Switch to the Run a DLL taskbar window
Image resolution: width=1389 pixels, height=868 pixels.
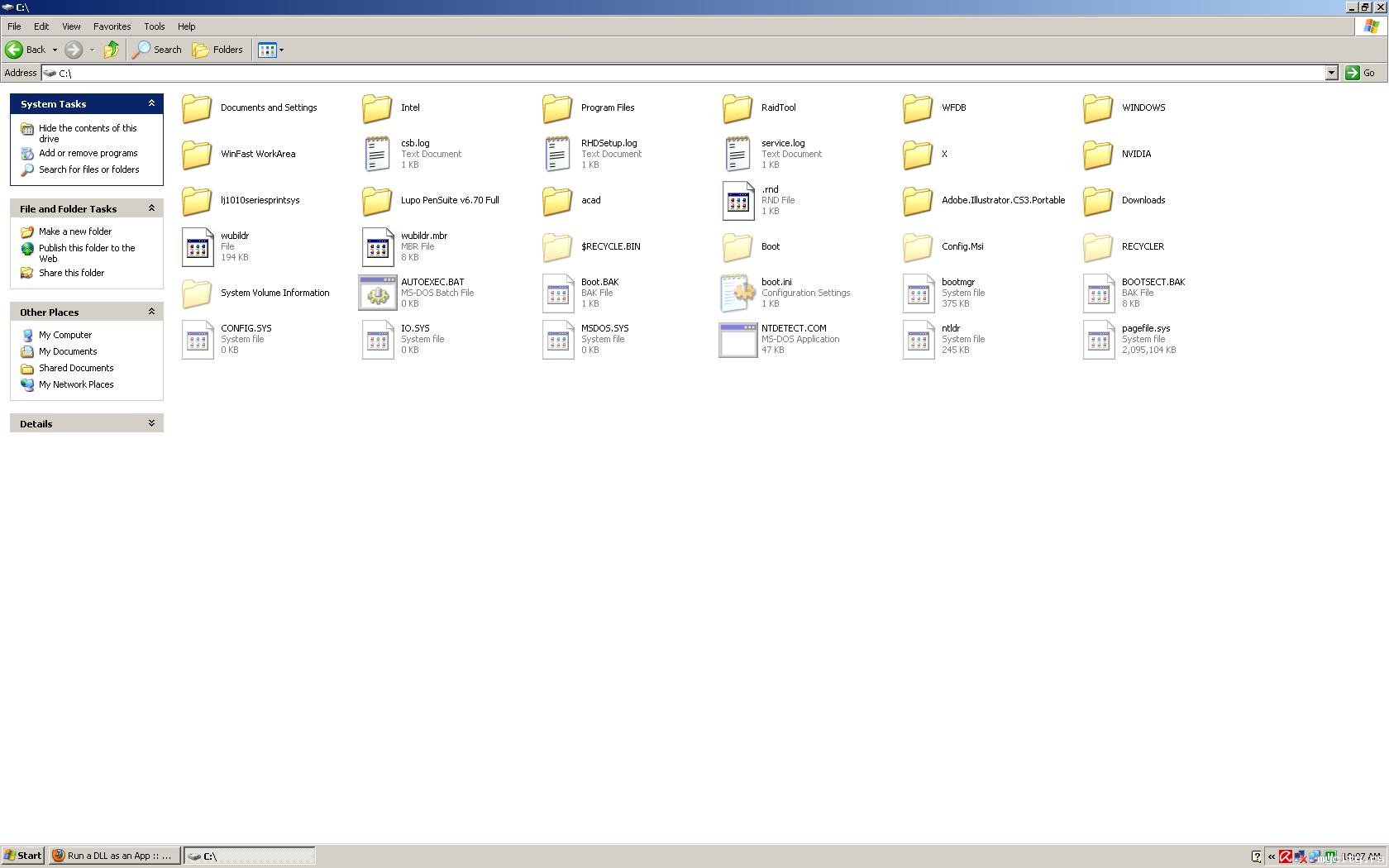point(112,856)
